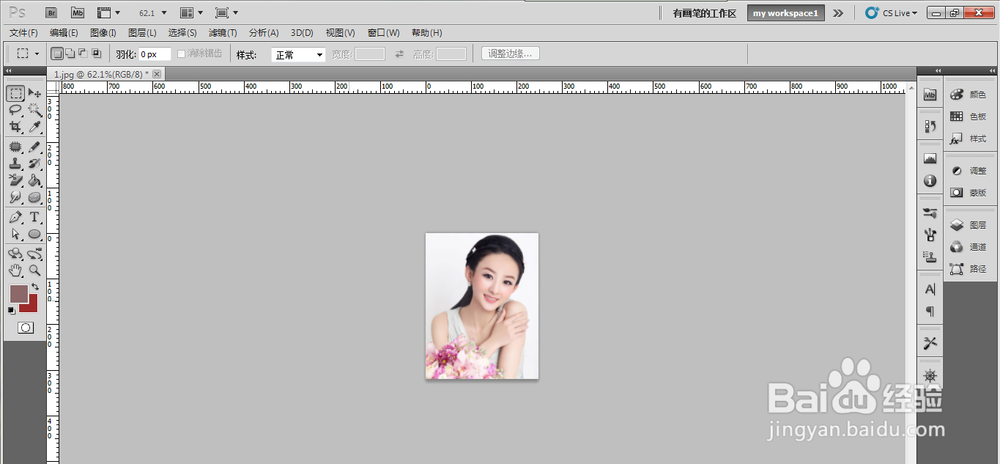Open the 图像(I) menu

[x=103, y=33]
